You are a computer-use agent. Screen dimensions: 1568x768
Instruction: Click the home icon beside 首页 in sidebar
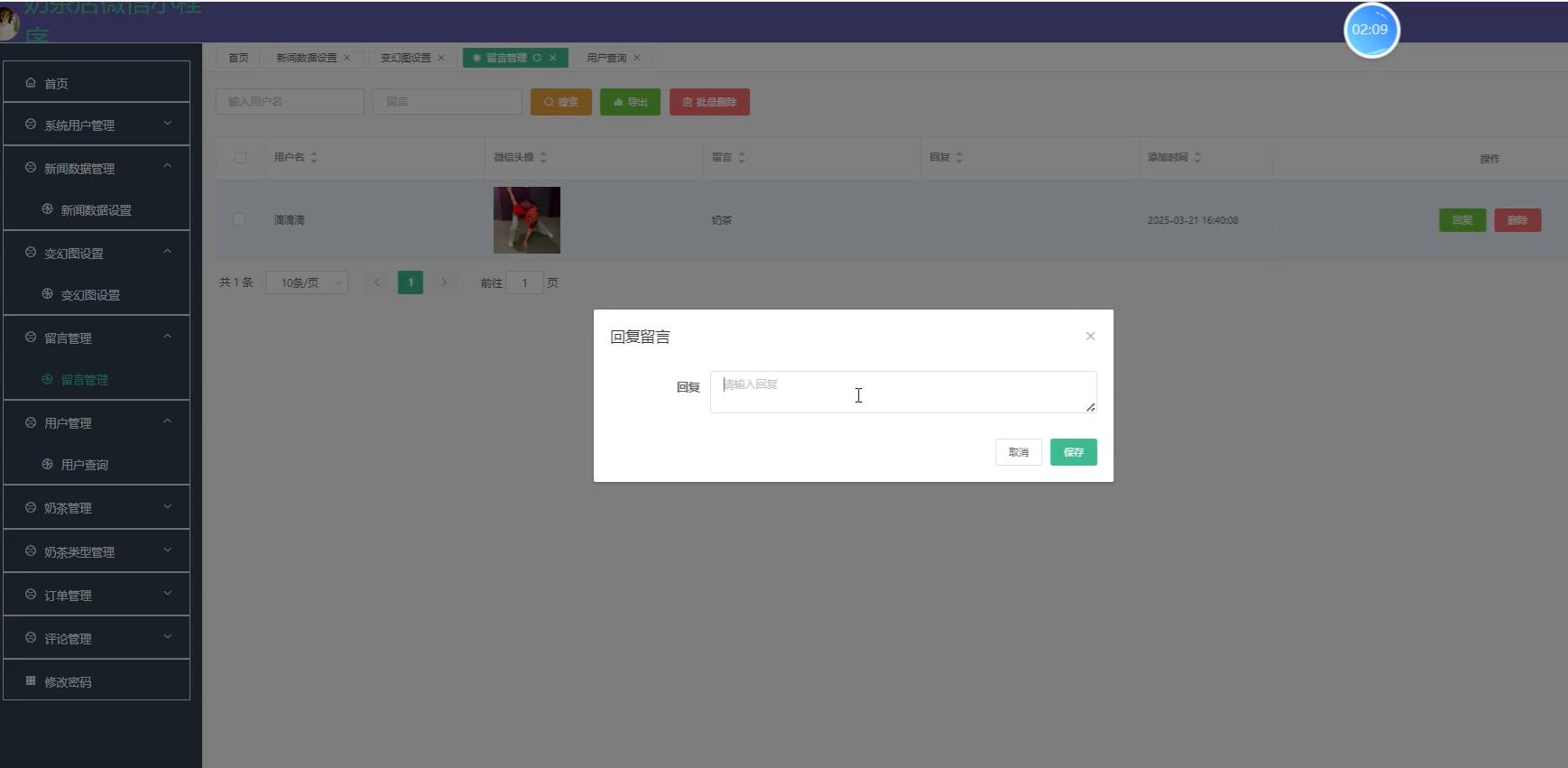pyautogui.click(x=31, y=83)
